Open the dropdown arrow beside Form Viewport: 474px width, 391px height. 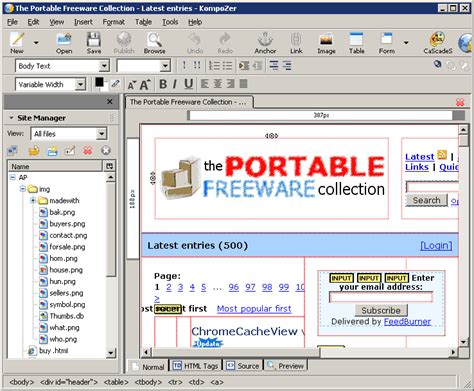(406, 43)
